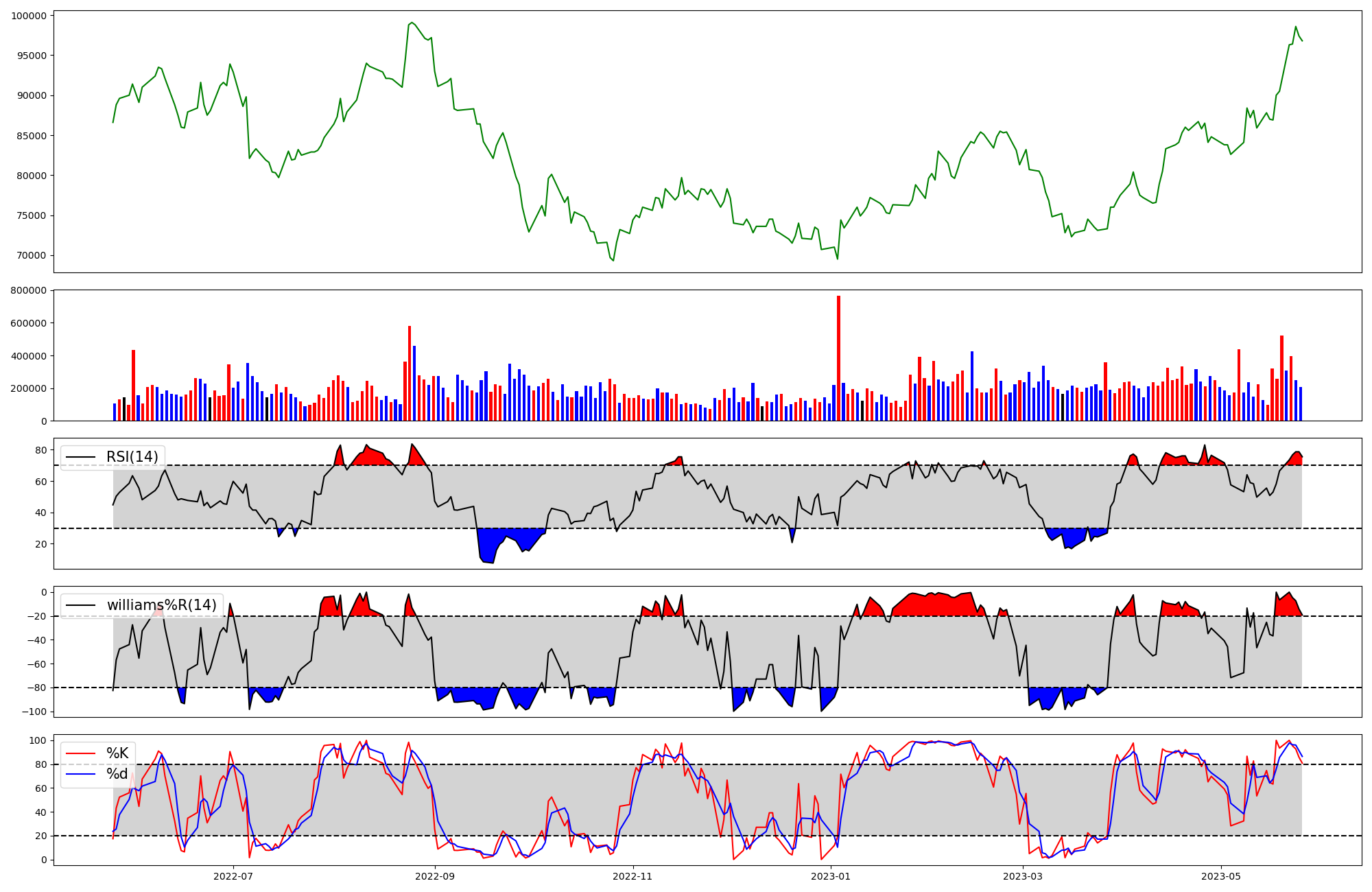Click the black RSI(14) legend line swatch

(80, 457)
